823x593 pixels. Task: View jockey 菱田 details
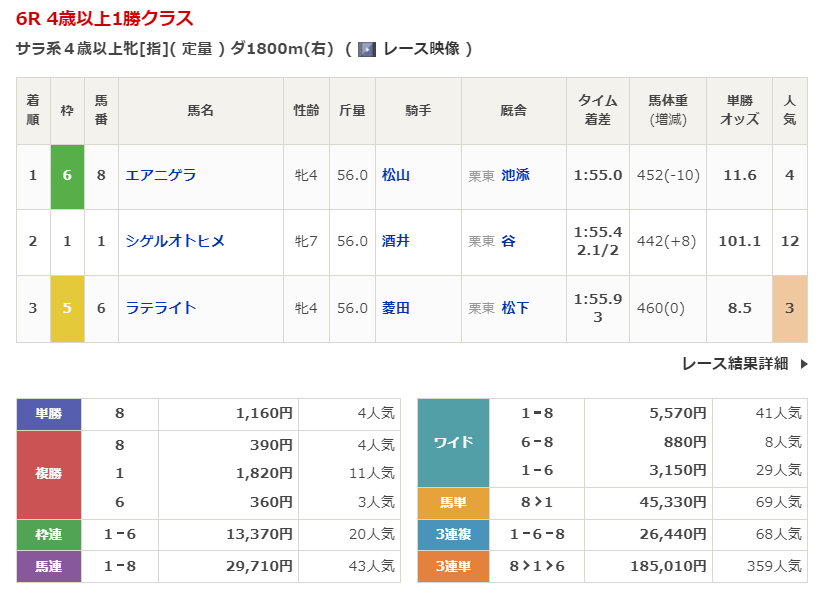pos(396,308)
